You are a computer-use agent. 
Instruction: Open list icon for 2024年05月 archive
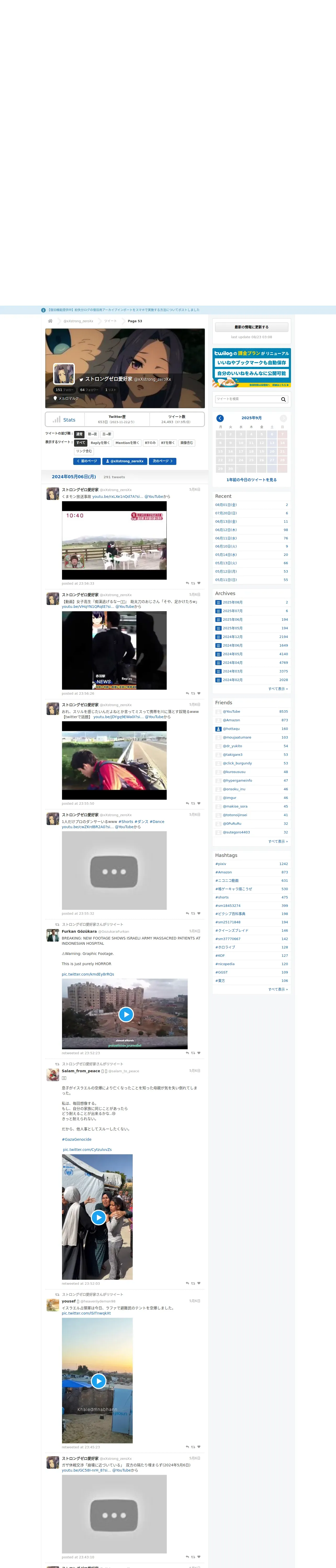coord(218,654)
